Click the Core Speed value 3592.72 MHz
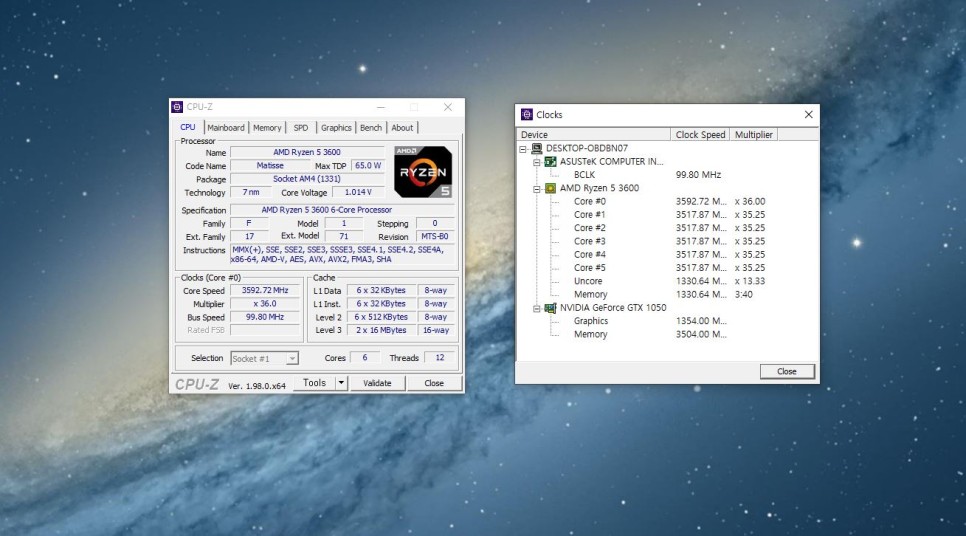The height and width of the screenshot is (536, 966). pos(265,290)
